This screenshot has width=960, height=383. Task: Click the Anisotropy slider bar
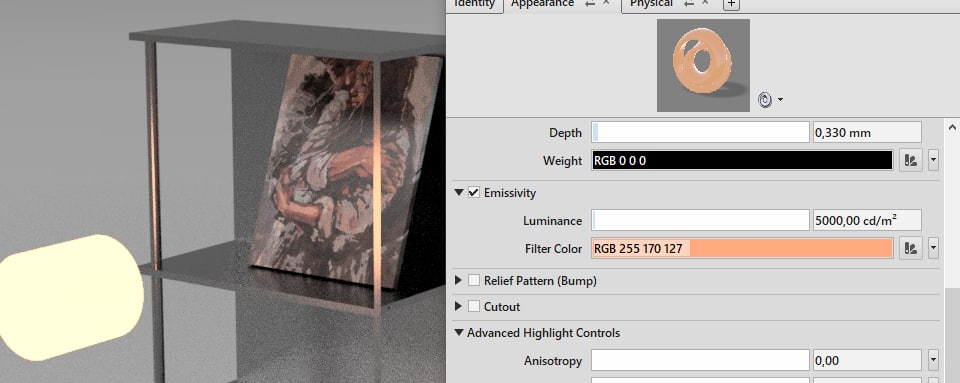point(700,360)
